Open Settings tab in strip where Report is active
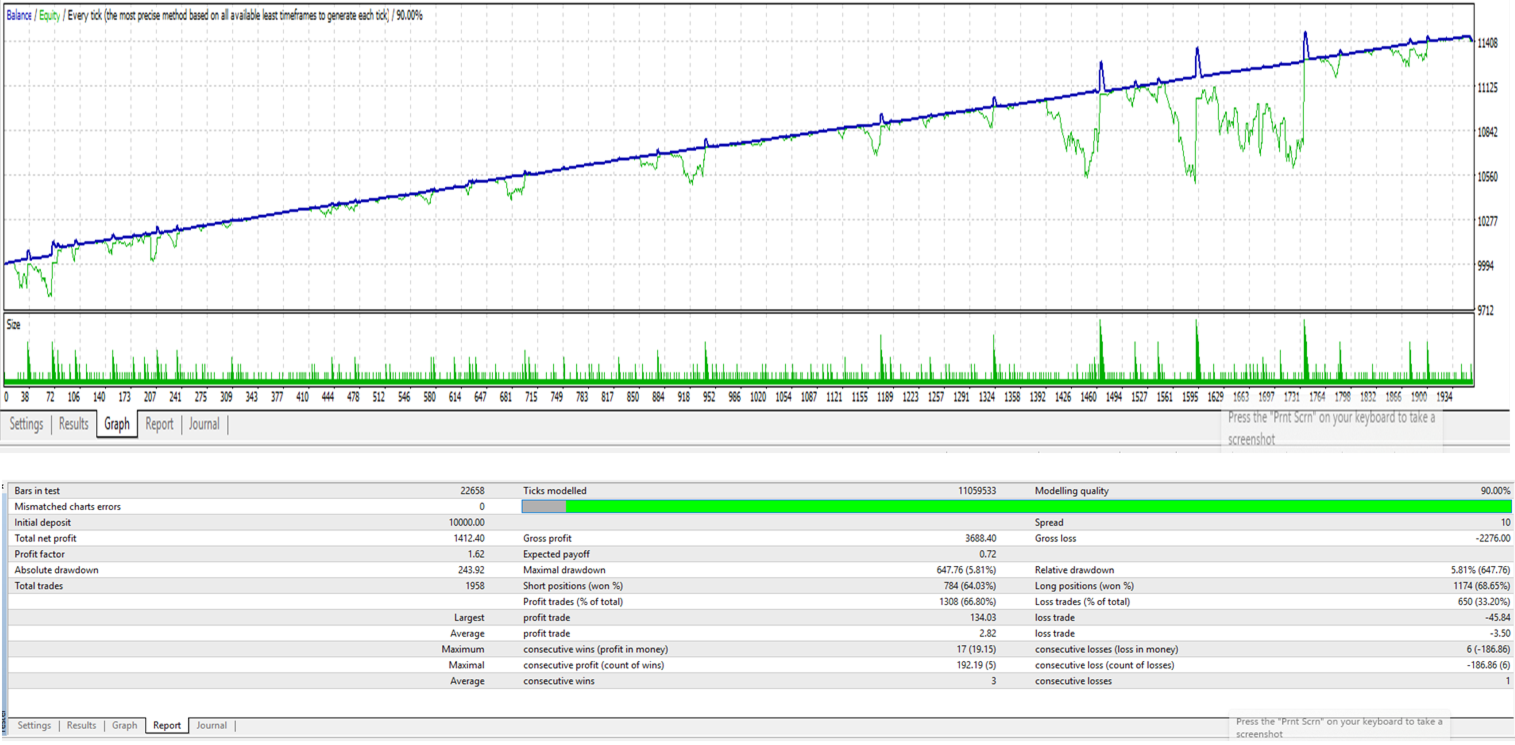Viewport: 1515px width, 745px height. point(34,725)
